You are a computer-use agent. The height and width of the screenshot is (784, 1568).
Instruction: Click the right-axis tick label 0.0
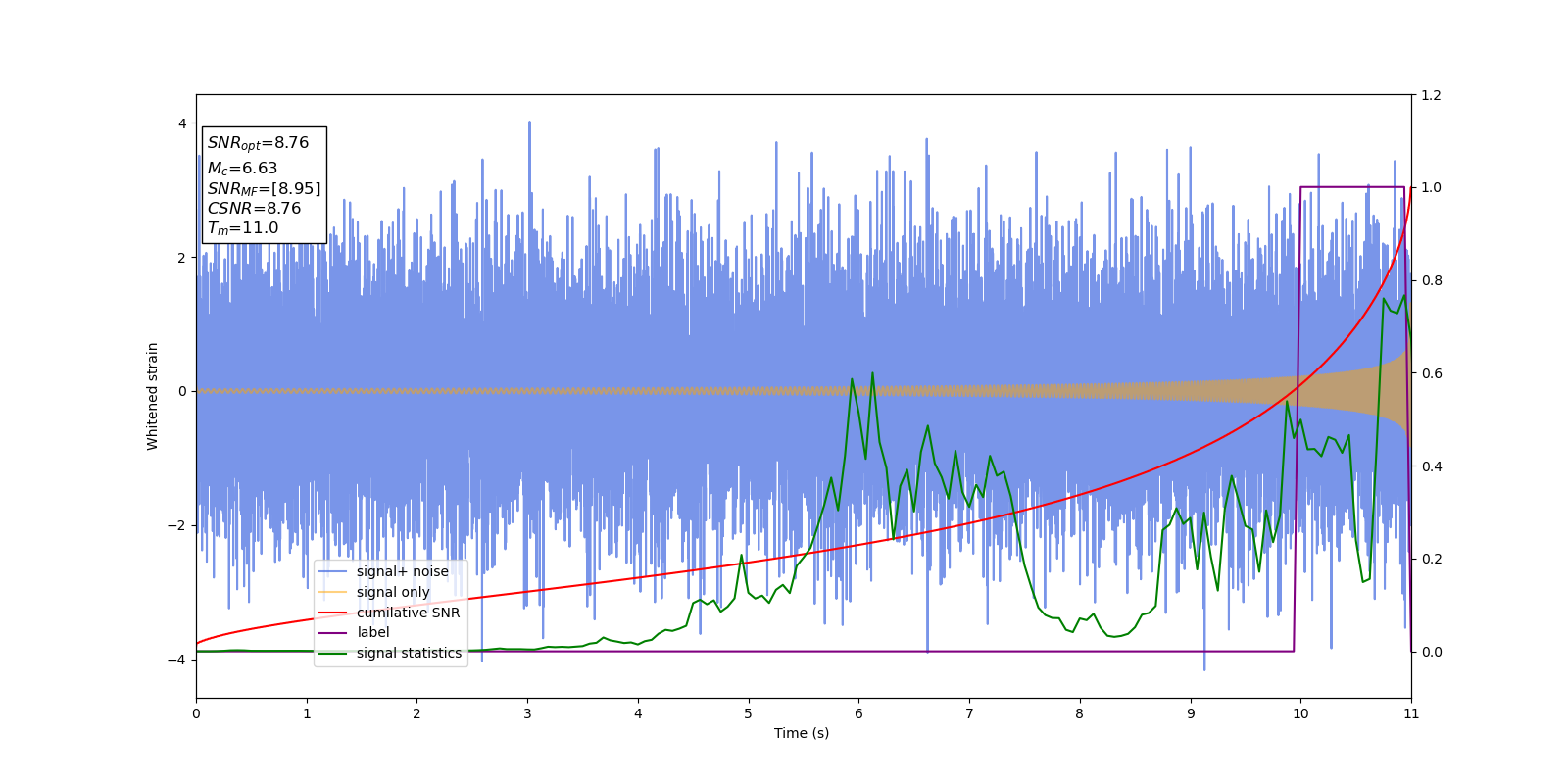(x=1431, y=652)
